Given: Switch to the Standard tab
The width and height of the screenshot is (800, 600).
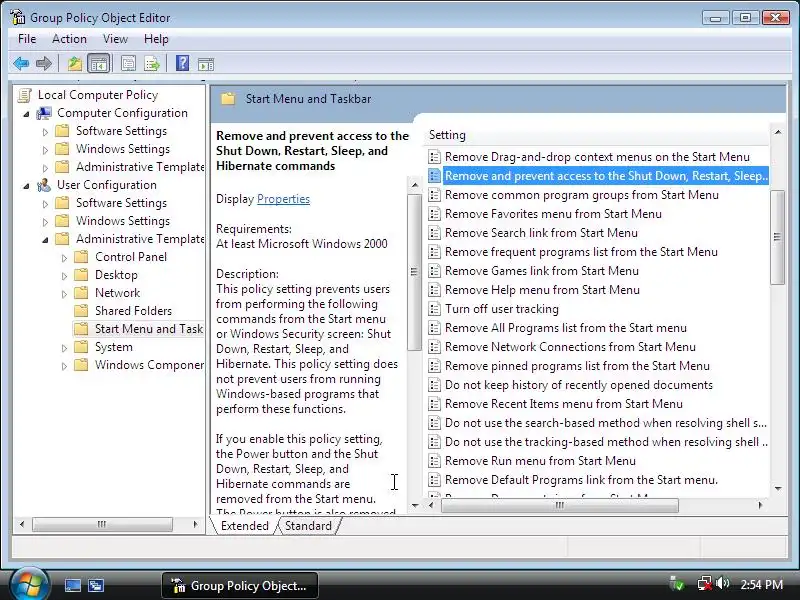Looking at the screenshot, I should [308, 526].
